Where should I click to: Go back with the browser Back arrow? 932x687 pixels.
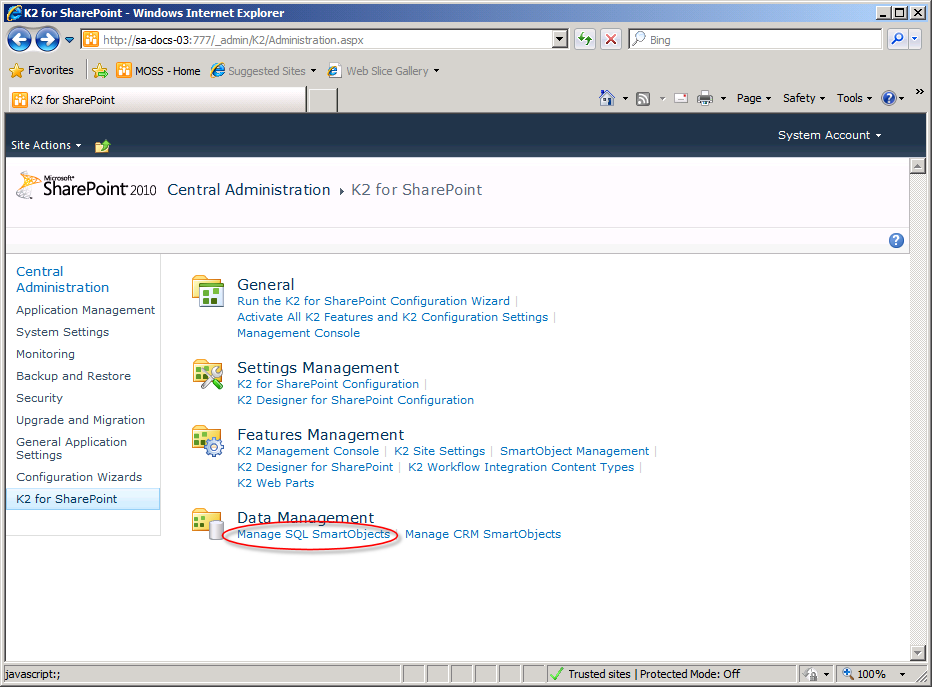click(20, 40)
